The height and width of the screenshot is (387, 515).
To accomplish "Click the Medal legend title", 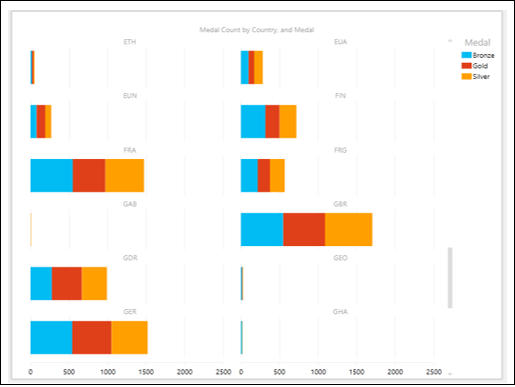I will tap(478, 43).
